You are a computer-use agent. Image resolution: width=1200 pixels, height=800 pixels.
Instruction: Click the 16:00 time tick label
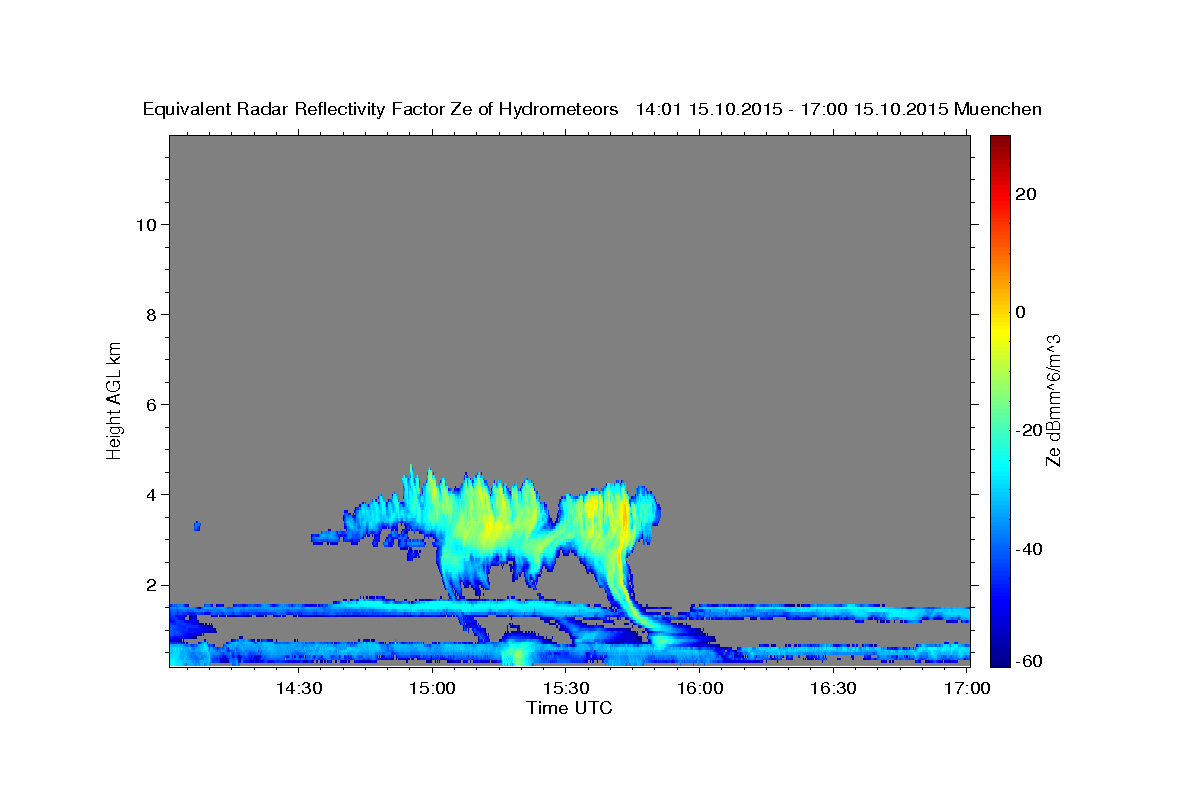[699, 688]
